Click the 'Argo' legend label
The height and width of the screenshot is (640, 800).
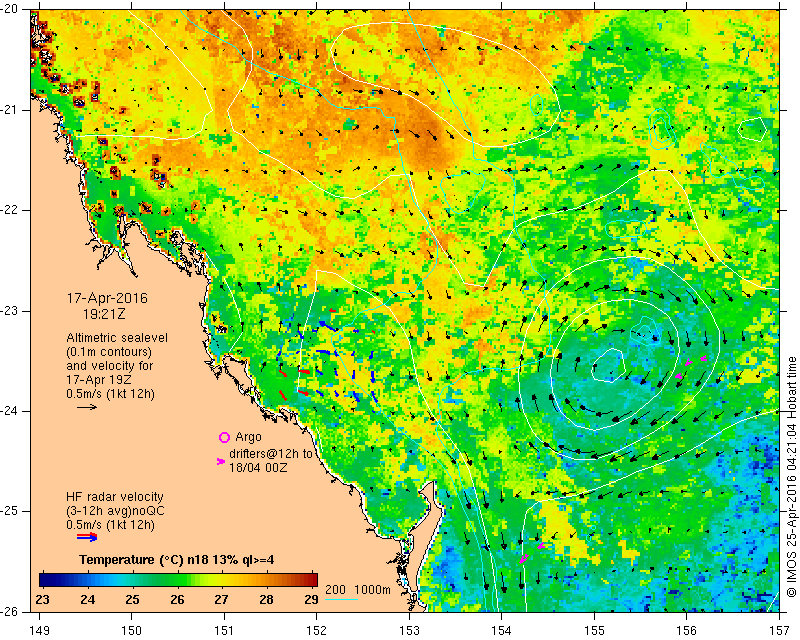pos(248,437)
